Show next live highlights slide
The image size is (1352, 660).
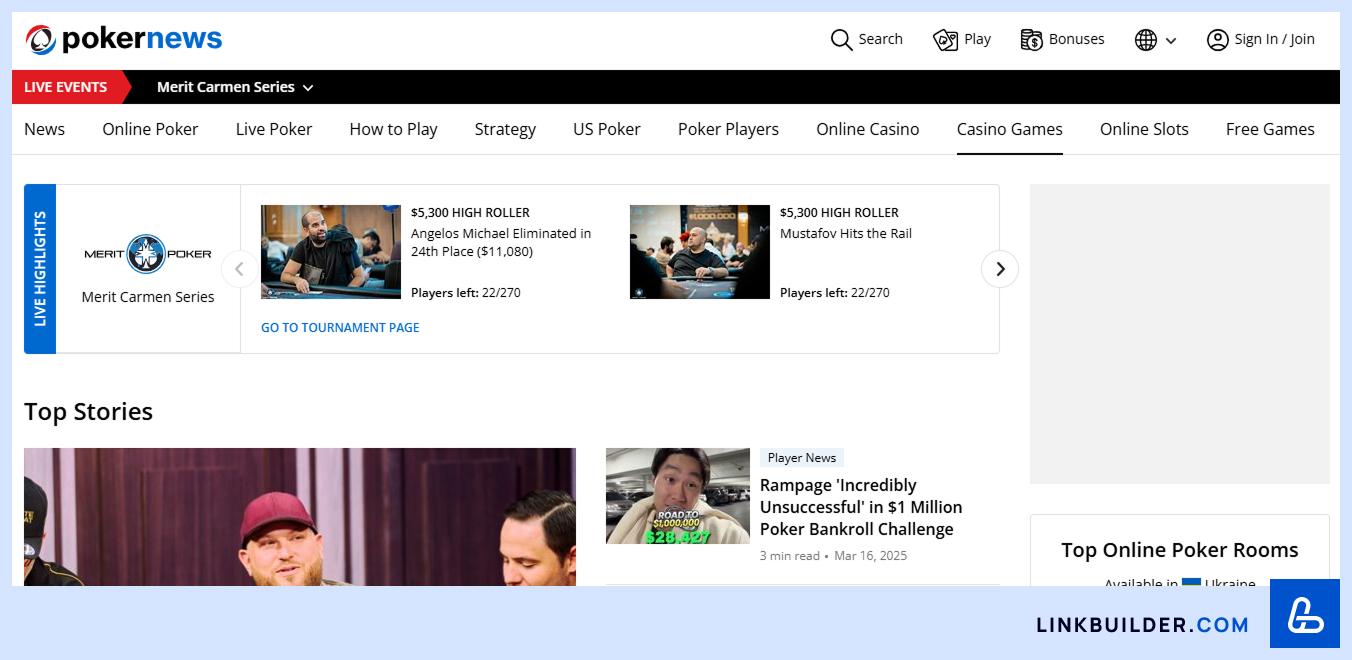click(x=1000, y=269)
